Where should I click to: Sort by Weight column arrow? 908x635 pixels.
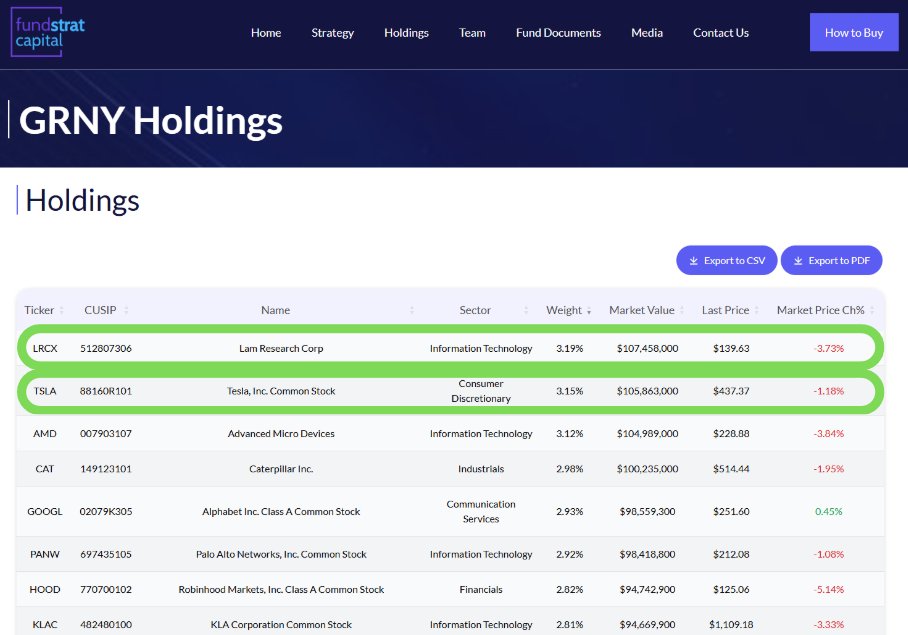click(x=589, y=311)
